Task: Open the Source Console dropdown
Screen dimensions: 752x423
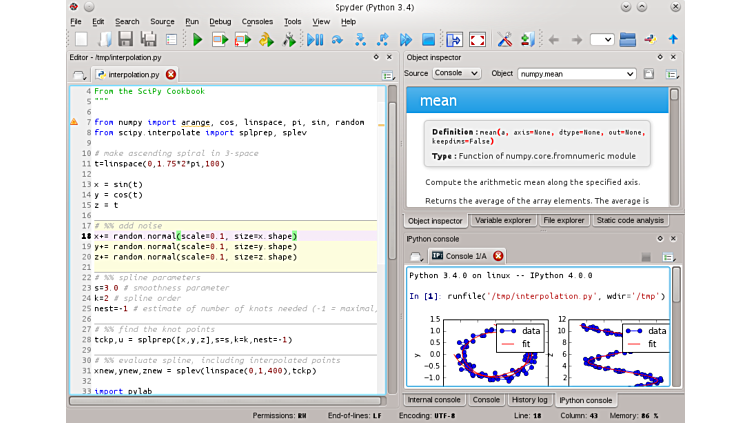Action: [457, 74]
